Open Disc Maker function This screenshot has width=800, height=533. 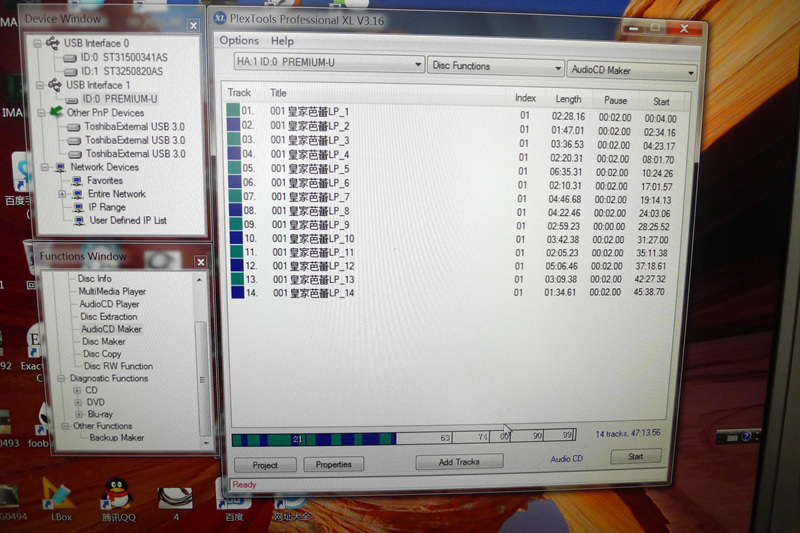point(104,341)
